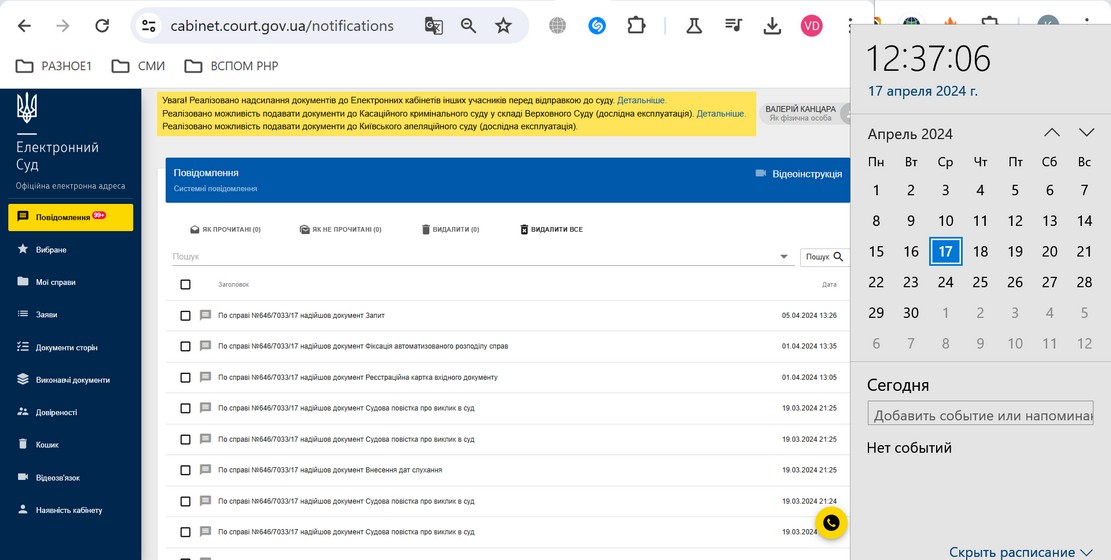
Task: Open first Детальніше link in yellow notice
Action: pyautogui.click(x=641, y=101)
